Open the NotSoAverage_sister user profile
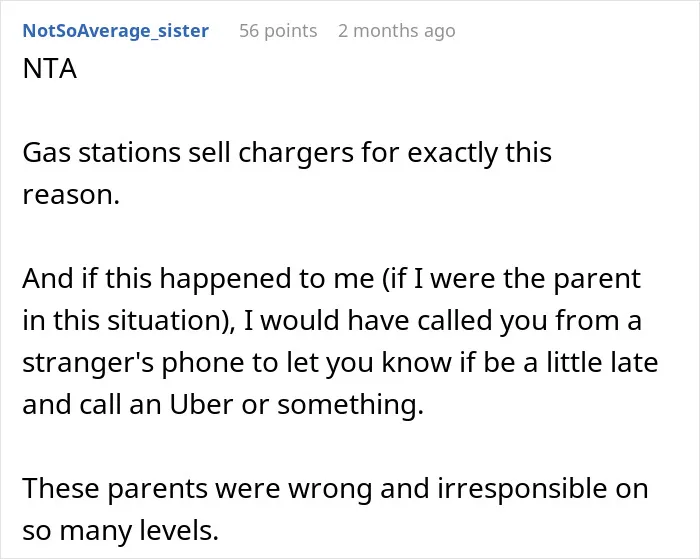Image resolution: width=700 pixels, height=559 pixels. (x=116, y=31)
